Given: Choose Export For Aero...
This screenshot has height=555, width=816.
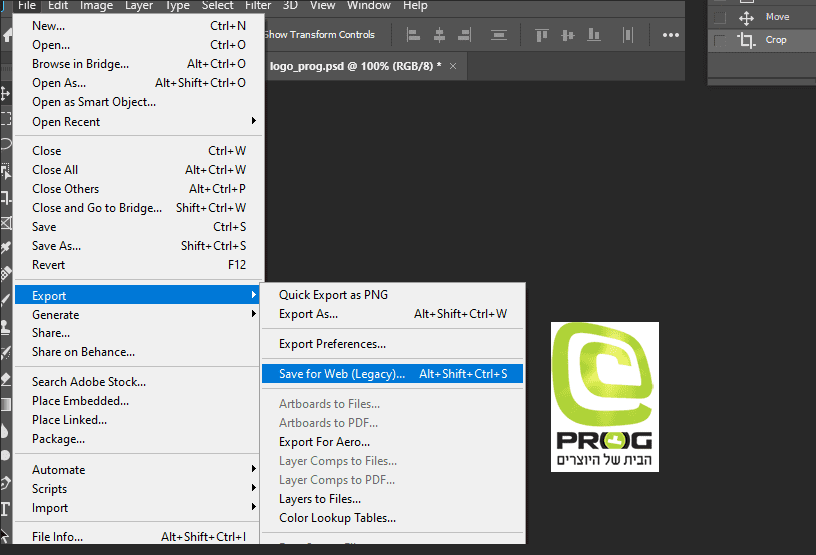Looking at the screenshot, I should [x=393, y=442].
